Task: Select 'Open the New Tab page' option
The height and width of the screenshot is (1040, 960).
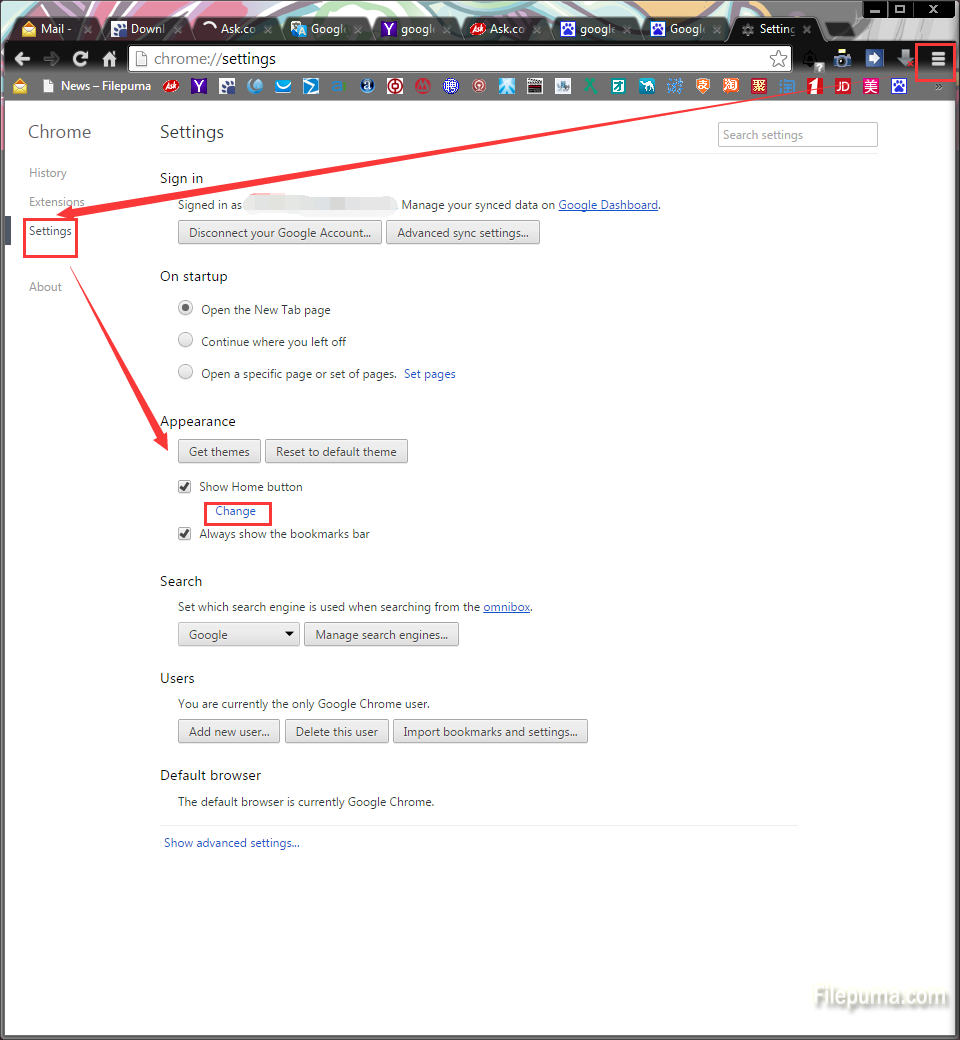Action: [x=185, y=309]
